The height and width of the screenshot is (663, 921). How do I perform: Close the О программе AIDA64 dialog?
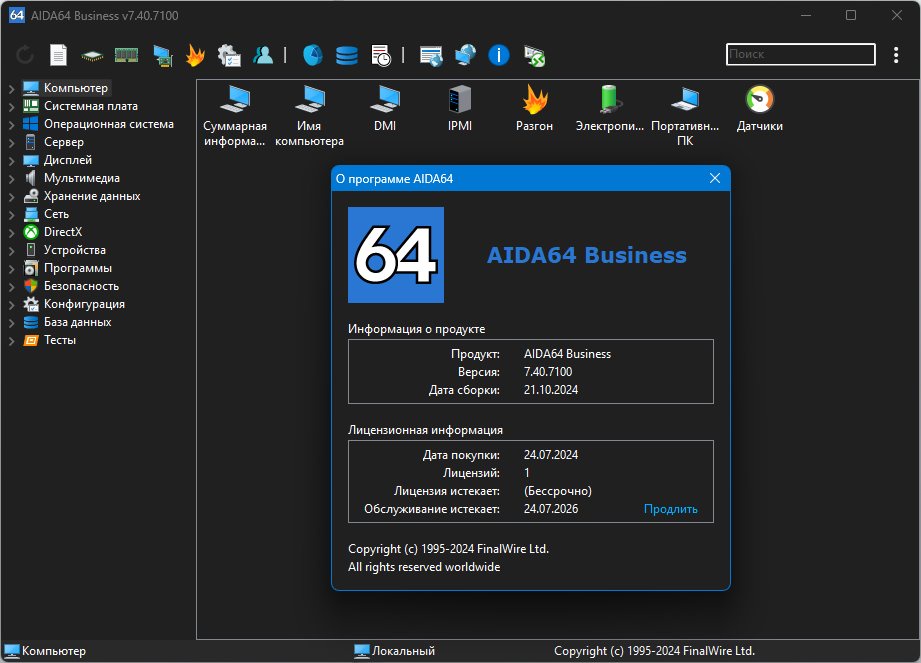715,178
